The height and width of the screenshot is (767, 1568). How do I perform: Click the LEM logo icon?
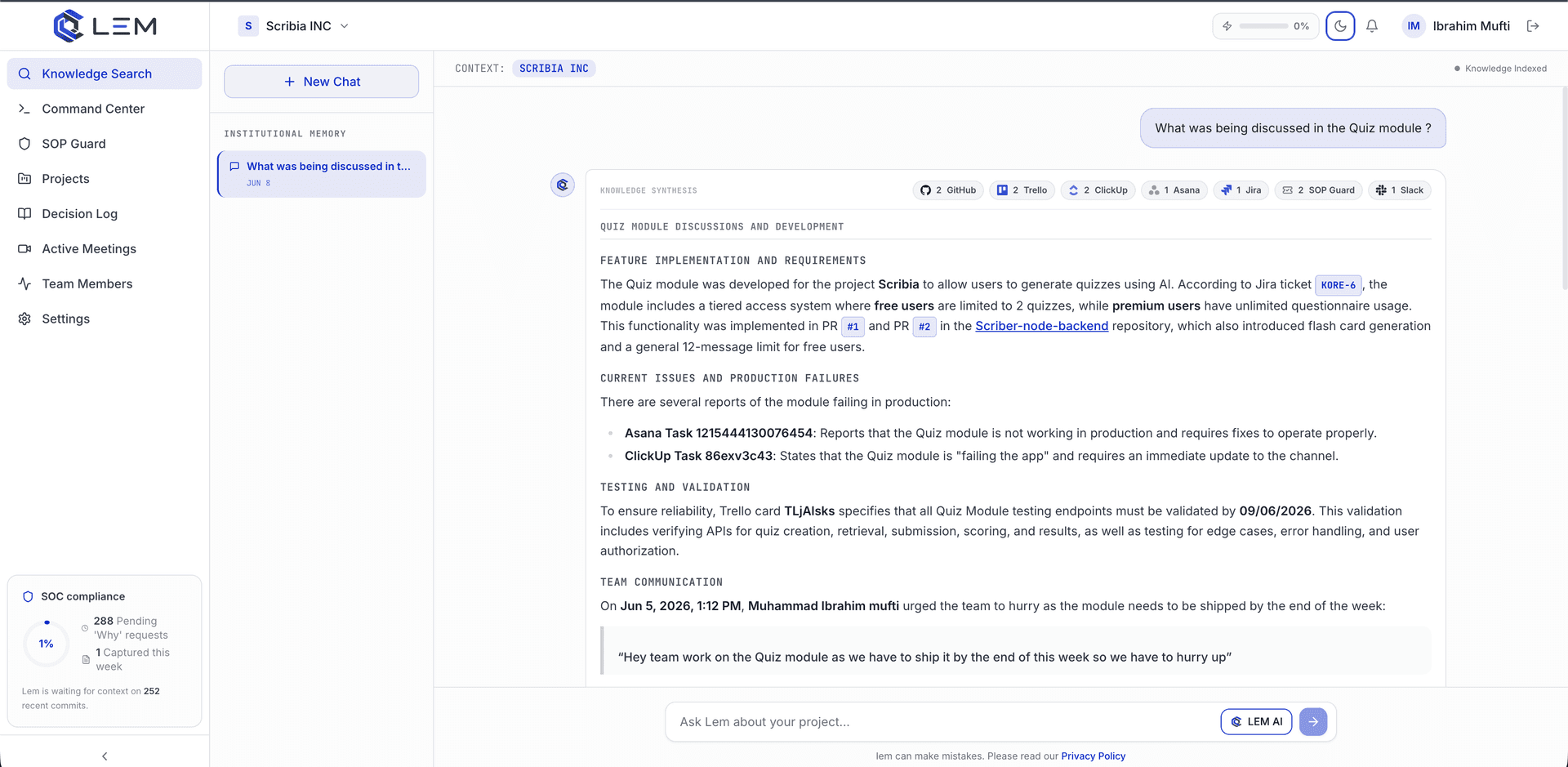coord(69,26)
